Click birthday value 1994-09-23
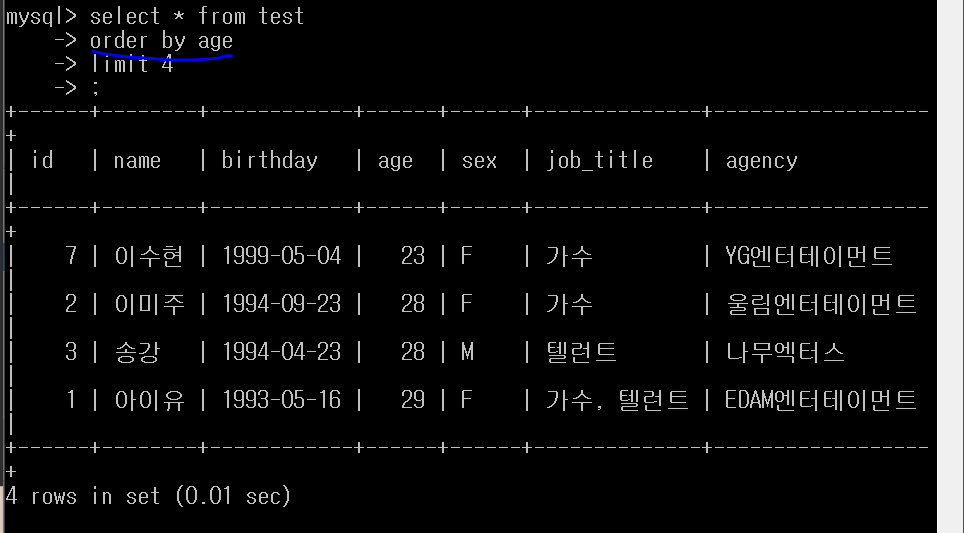This screenshot has height=533, width=964. pyautogui.click(x=282, y=304)
